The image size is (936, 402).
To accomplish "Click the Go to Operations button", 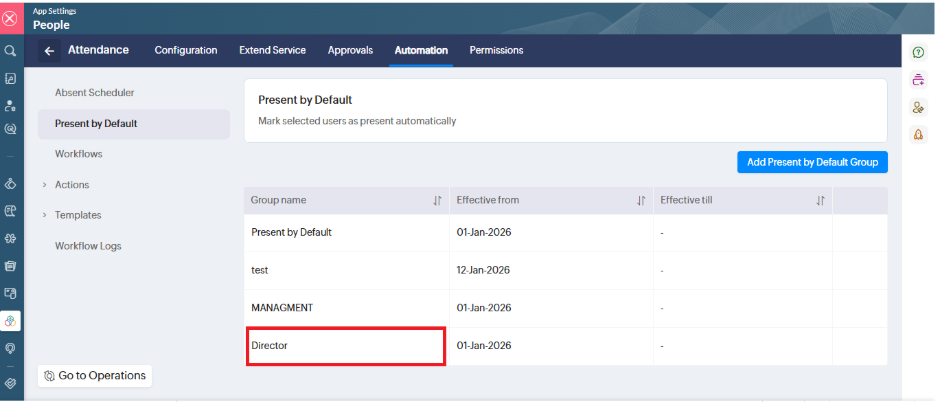I will point(94,376).
